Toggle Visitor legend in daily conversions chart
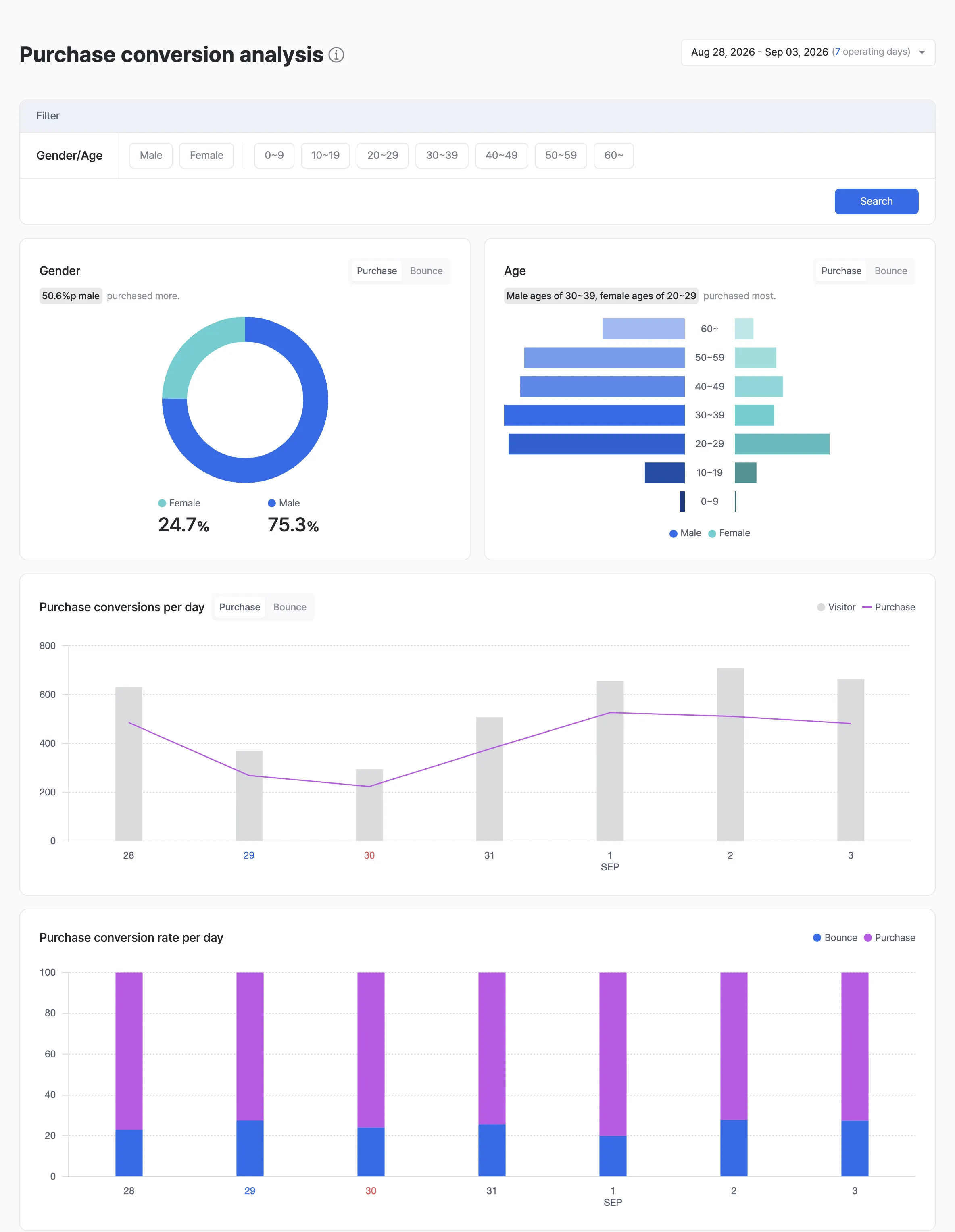955x1232 pixels. click(836, 607)
